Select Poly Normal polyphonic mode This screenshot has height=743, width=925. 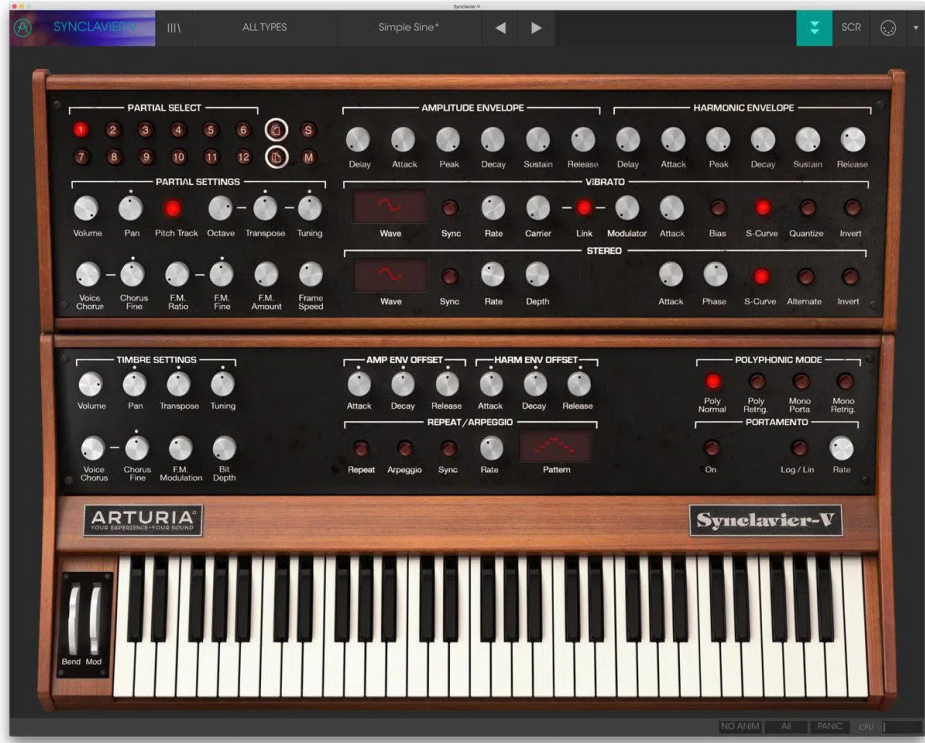pyautogui.click(x=713, y=381)
